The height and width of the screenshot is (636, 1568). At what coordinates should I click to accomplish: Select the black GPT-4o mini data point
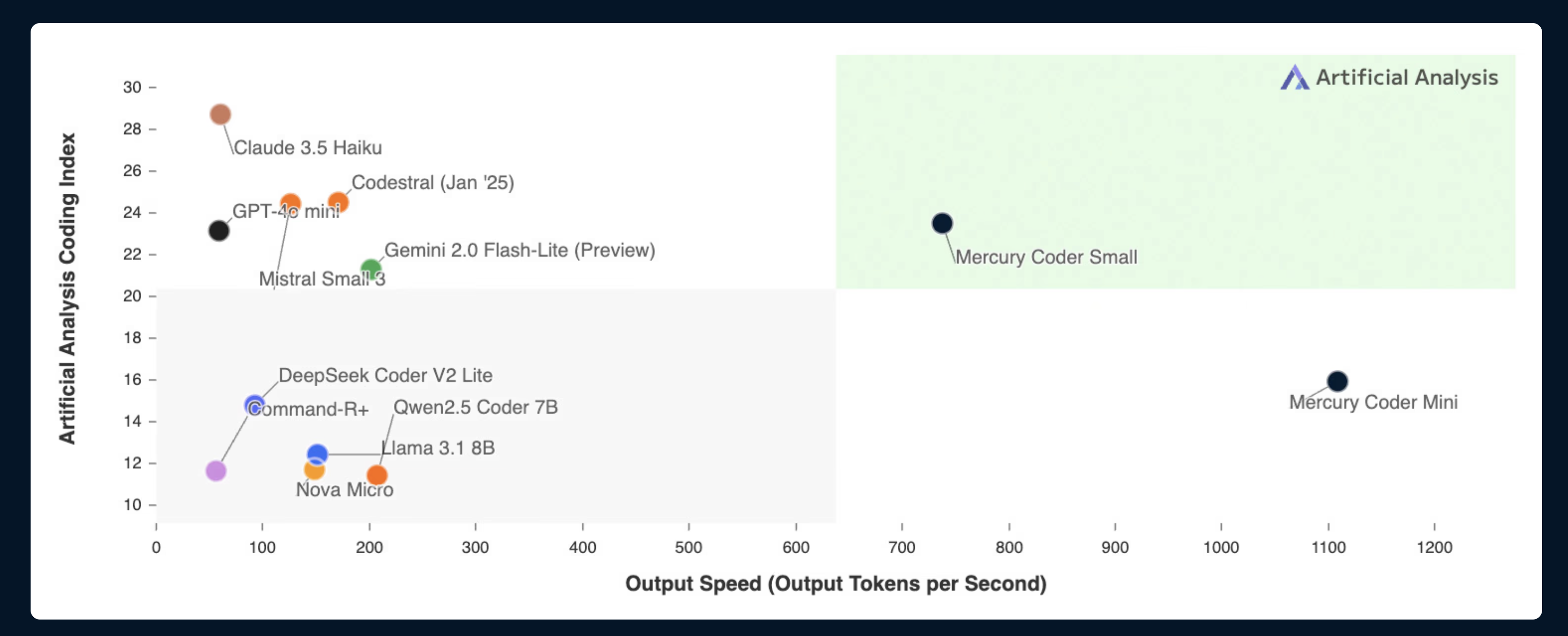click(x=219, y=231)
